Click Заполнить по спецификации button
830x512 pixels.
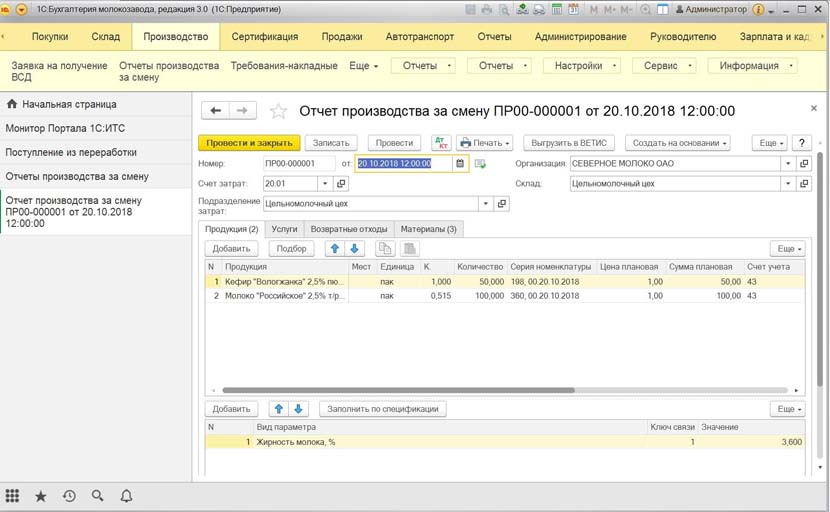point(382,409)
